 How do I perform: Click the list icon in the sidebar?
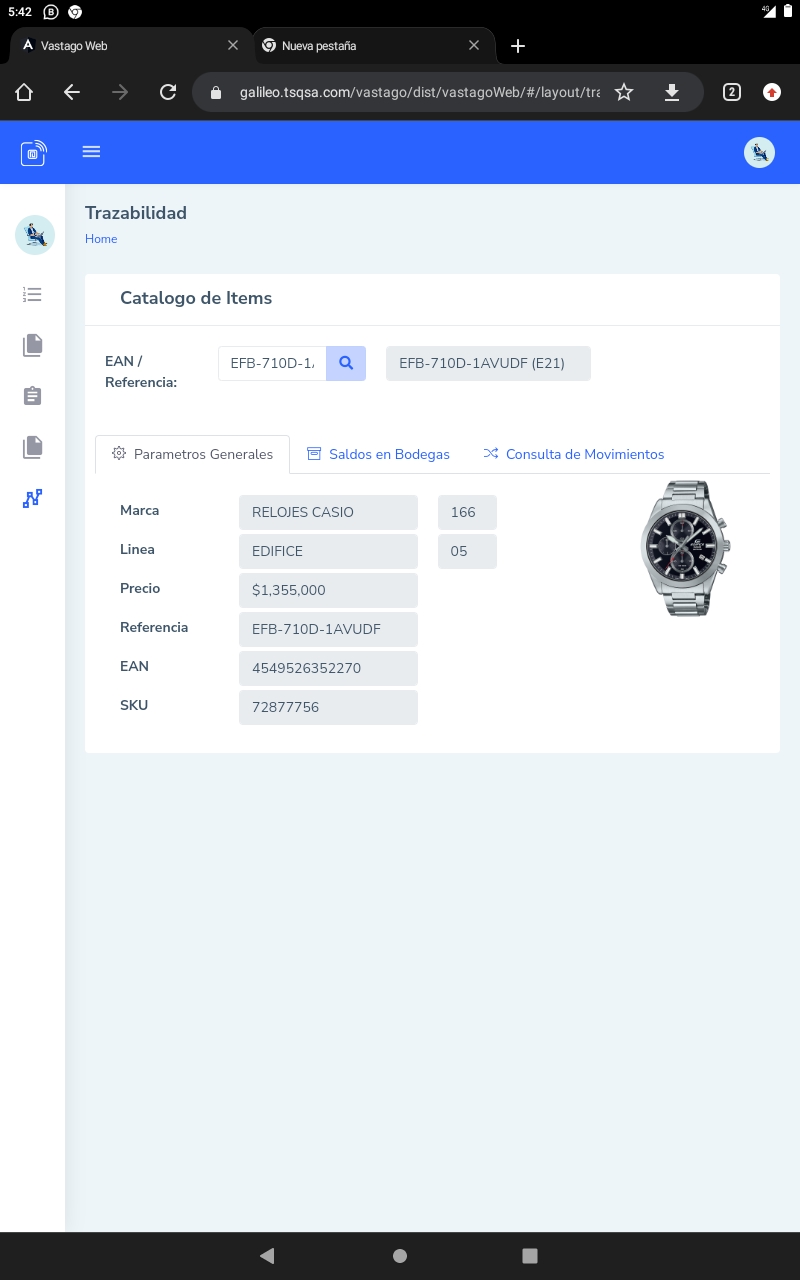click(x=32, y=295)
